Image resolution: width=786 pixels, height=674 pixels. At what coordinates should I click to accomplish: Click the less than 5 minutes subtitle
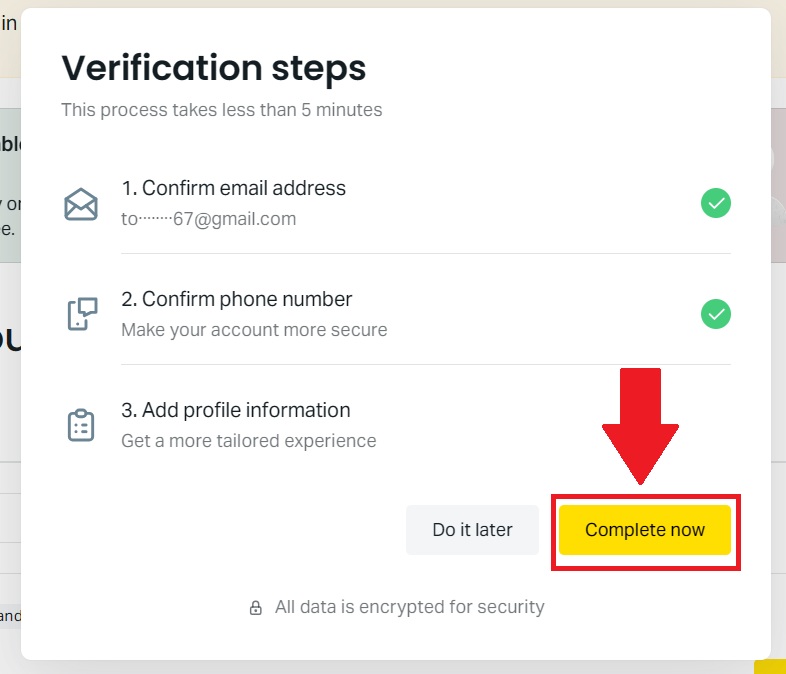(221, 110)
